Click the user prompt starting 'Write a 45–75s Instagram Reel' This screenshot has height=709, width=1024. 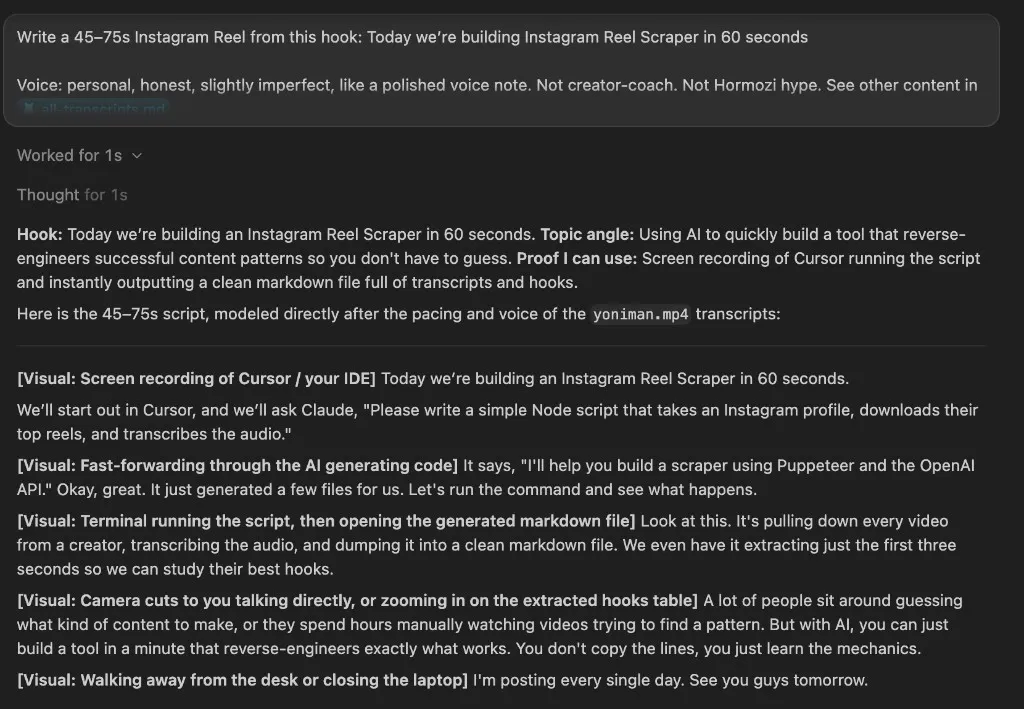(502, 70)
